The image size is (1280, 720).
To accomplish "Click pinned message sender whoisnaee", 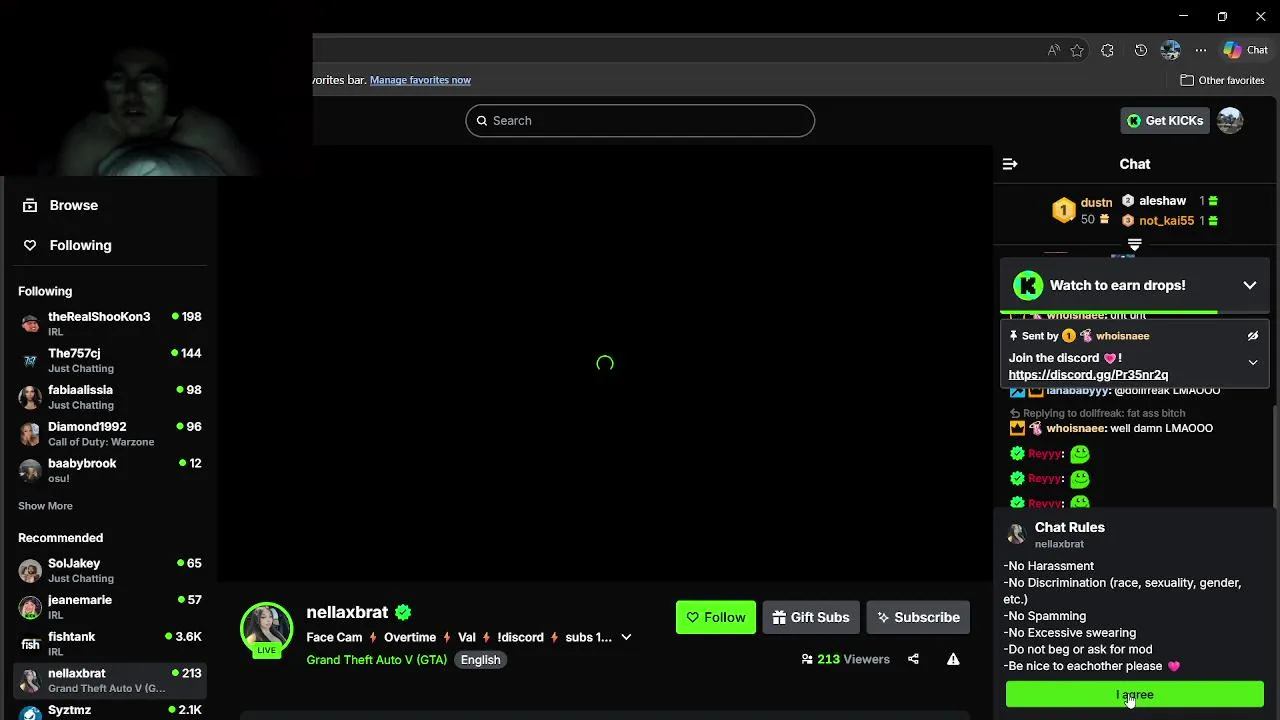I will (1122, 336).
